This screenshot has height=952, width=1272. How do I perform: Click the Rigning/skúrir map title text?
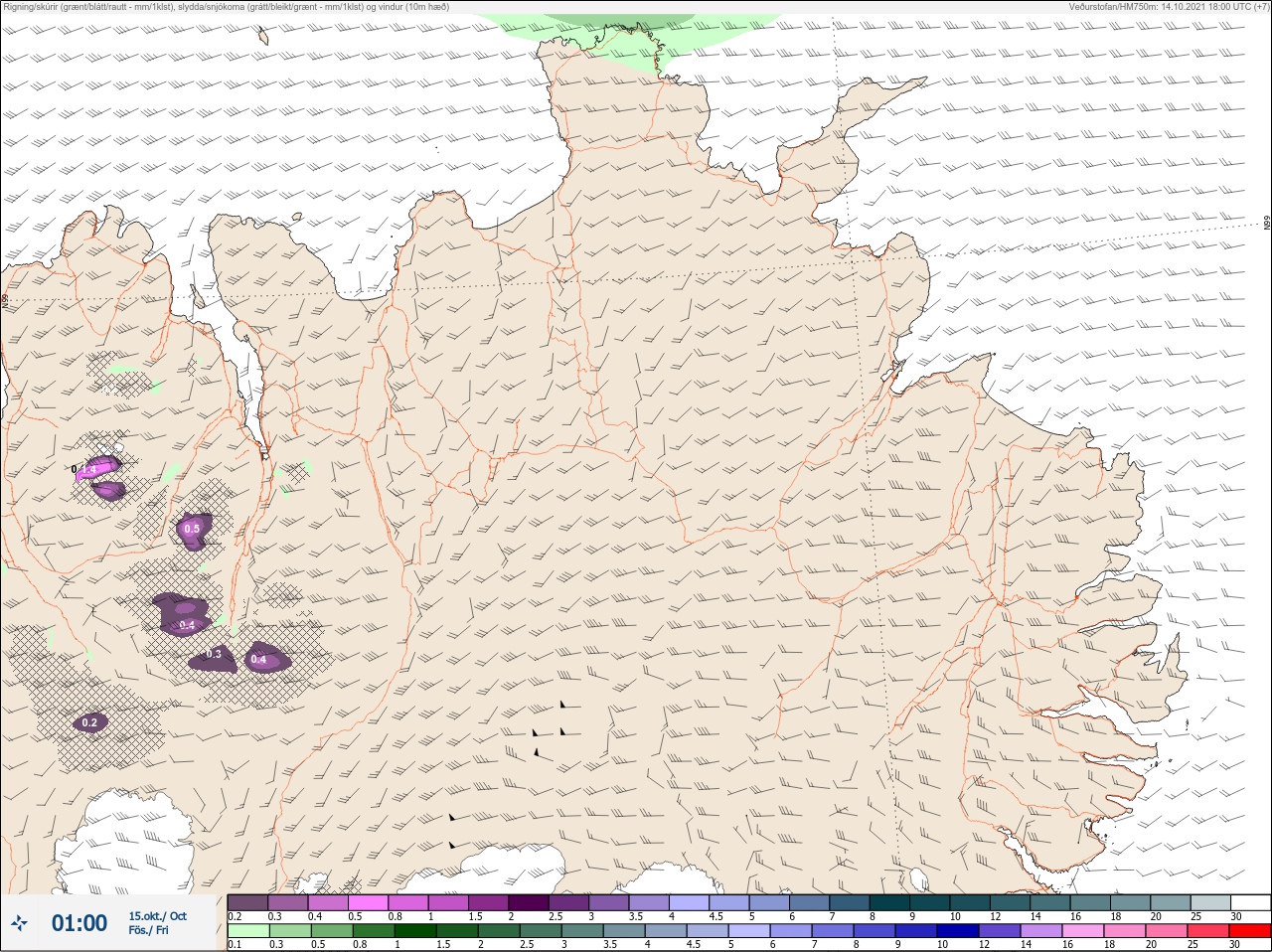[x=226, y=6]
